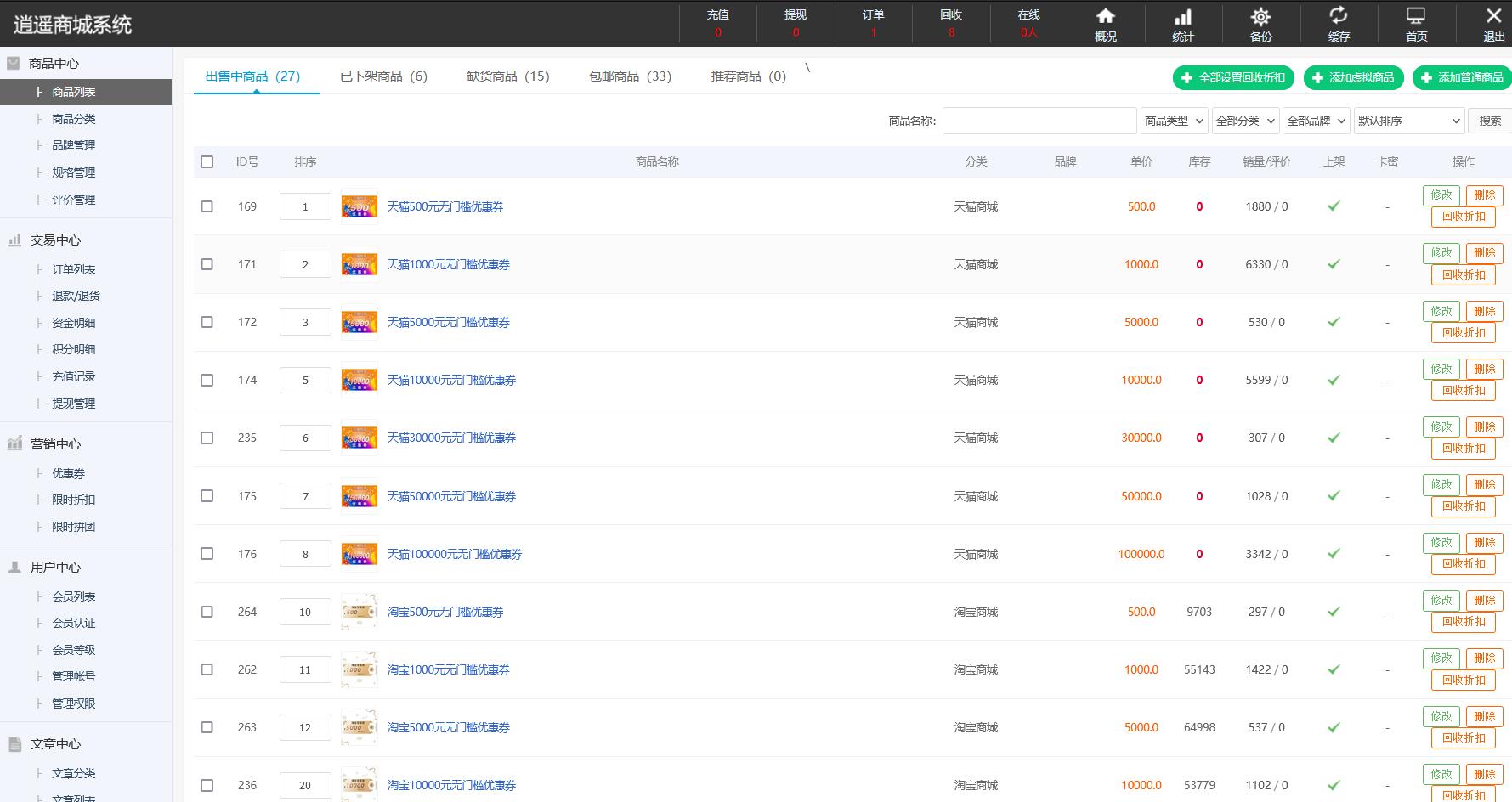
Task: Switch to 已下架商品 (6) tab
Action: 383,76
